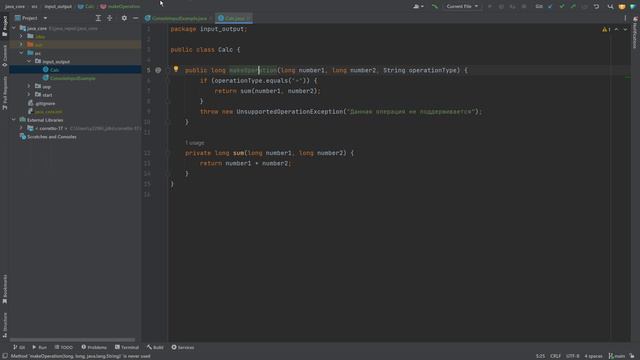Click the collapse-all icon in Project panel
Screen dimensions: 640x360
tap(110, 18)
